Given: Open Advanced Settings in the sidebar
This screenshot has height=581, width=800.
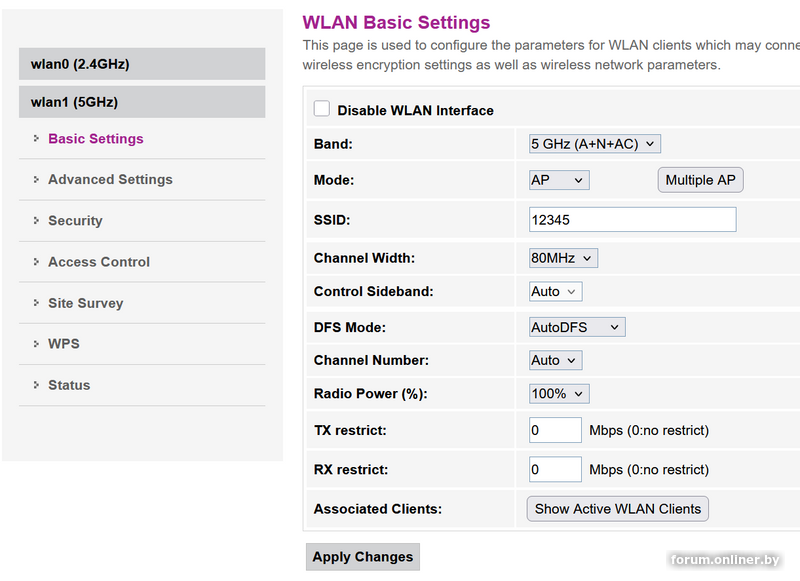Looking at the screenshot, I should point(110,180).
